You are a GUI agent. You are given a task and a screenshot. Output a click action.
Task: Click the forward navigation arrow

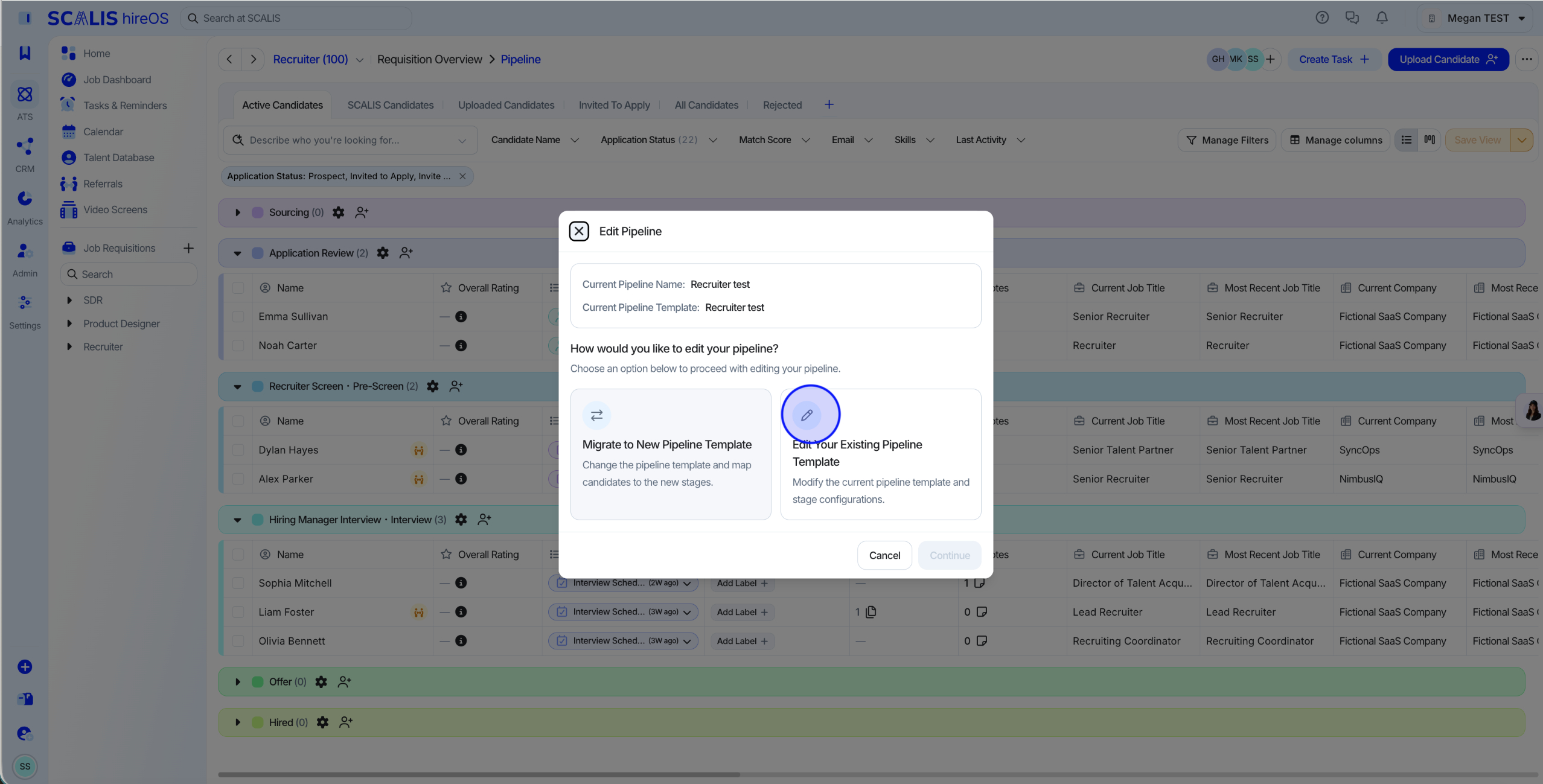point(253,59)
